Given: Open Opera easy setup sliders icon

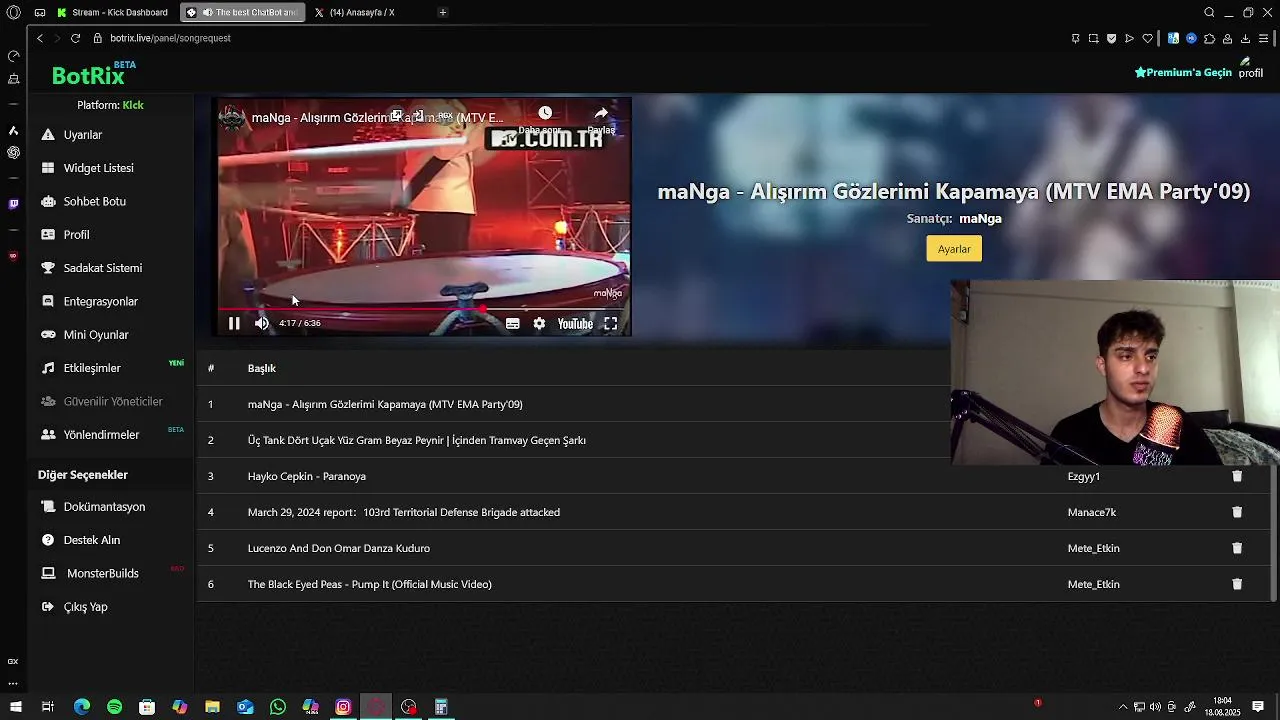Looking at the screenshot, I should (x=1264, y=38).
